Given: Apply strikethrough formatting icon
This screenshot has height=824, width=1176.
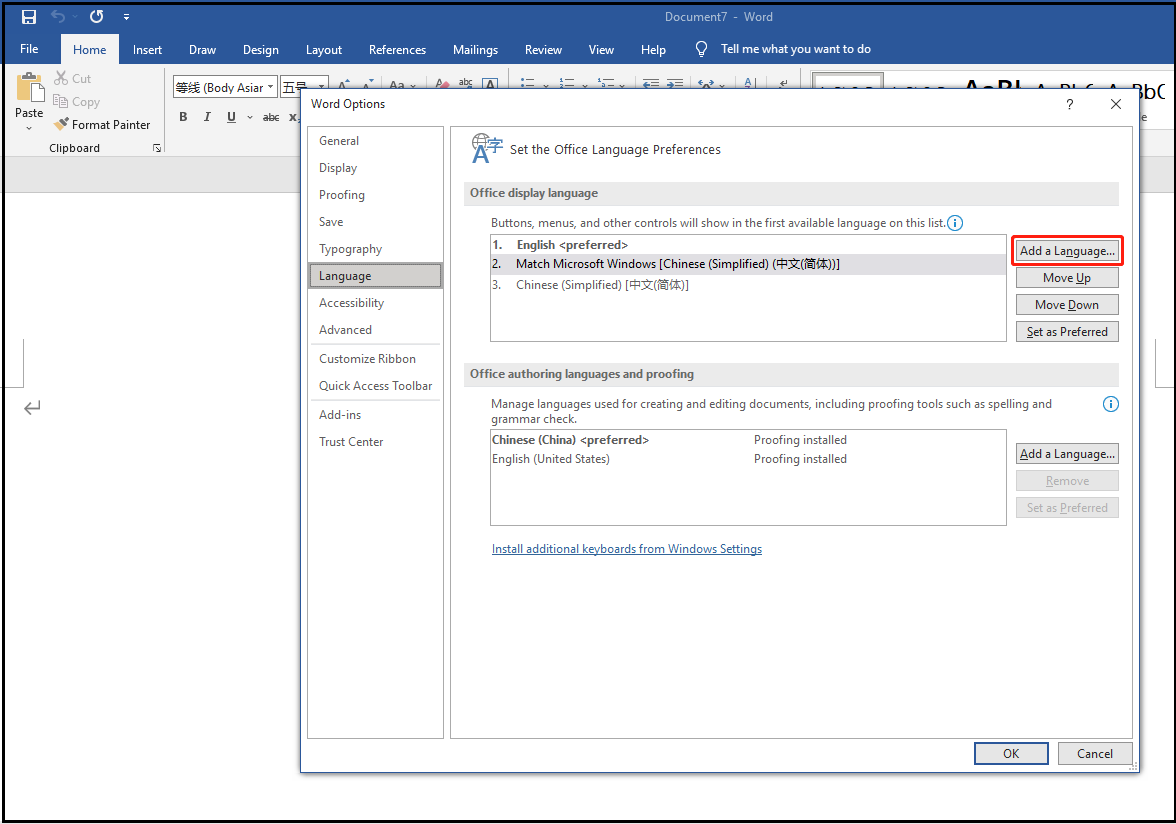Looking at the screenshot, I should (x=271, y=117).
